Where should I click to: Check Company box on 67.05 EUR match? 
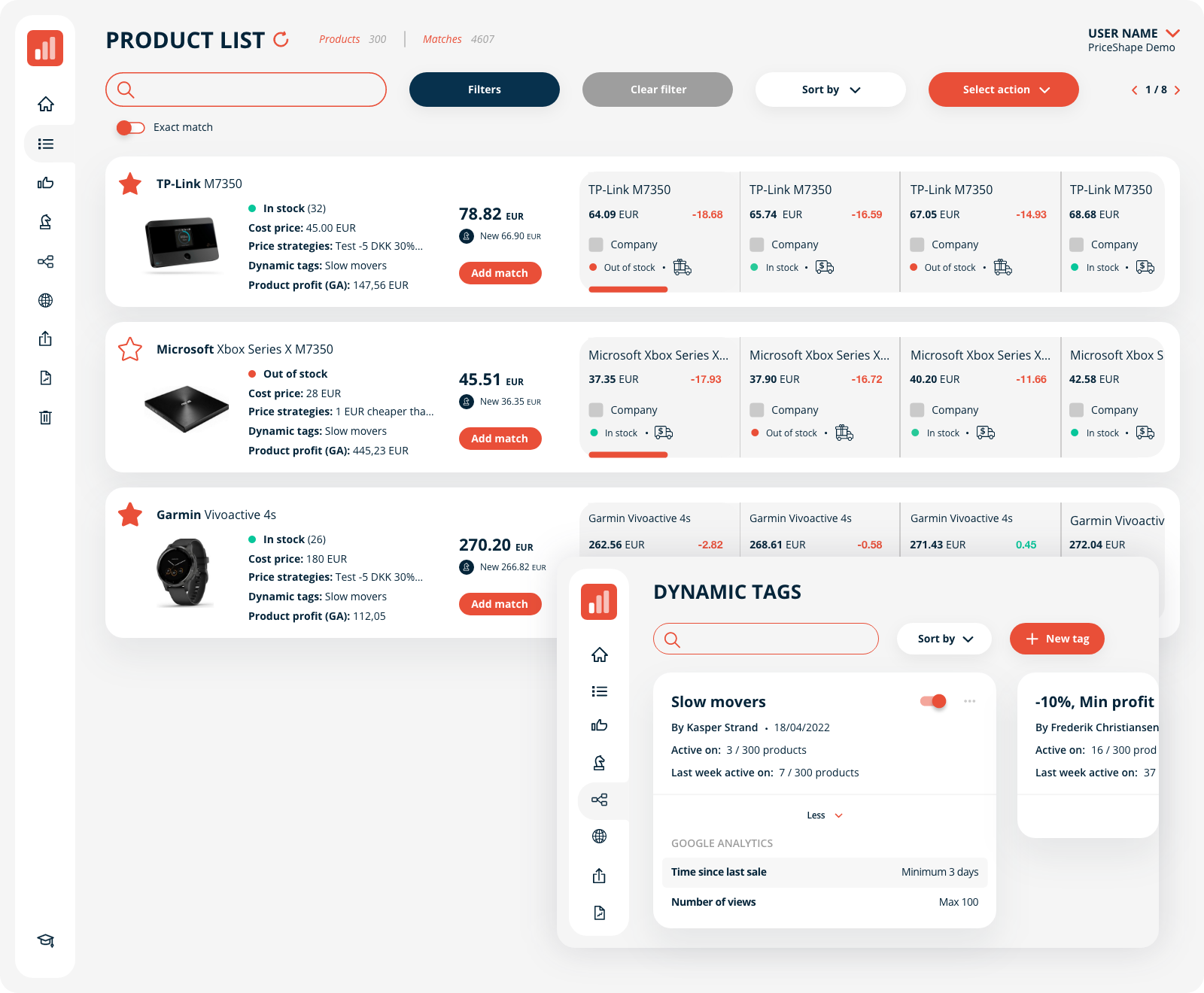(917, 244)
